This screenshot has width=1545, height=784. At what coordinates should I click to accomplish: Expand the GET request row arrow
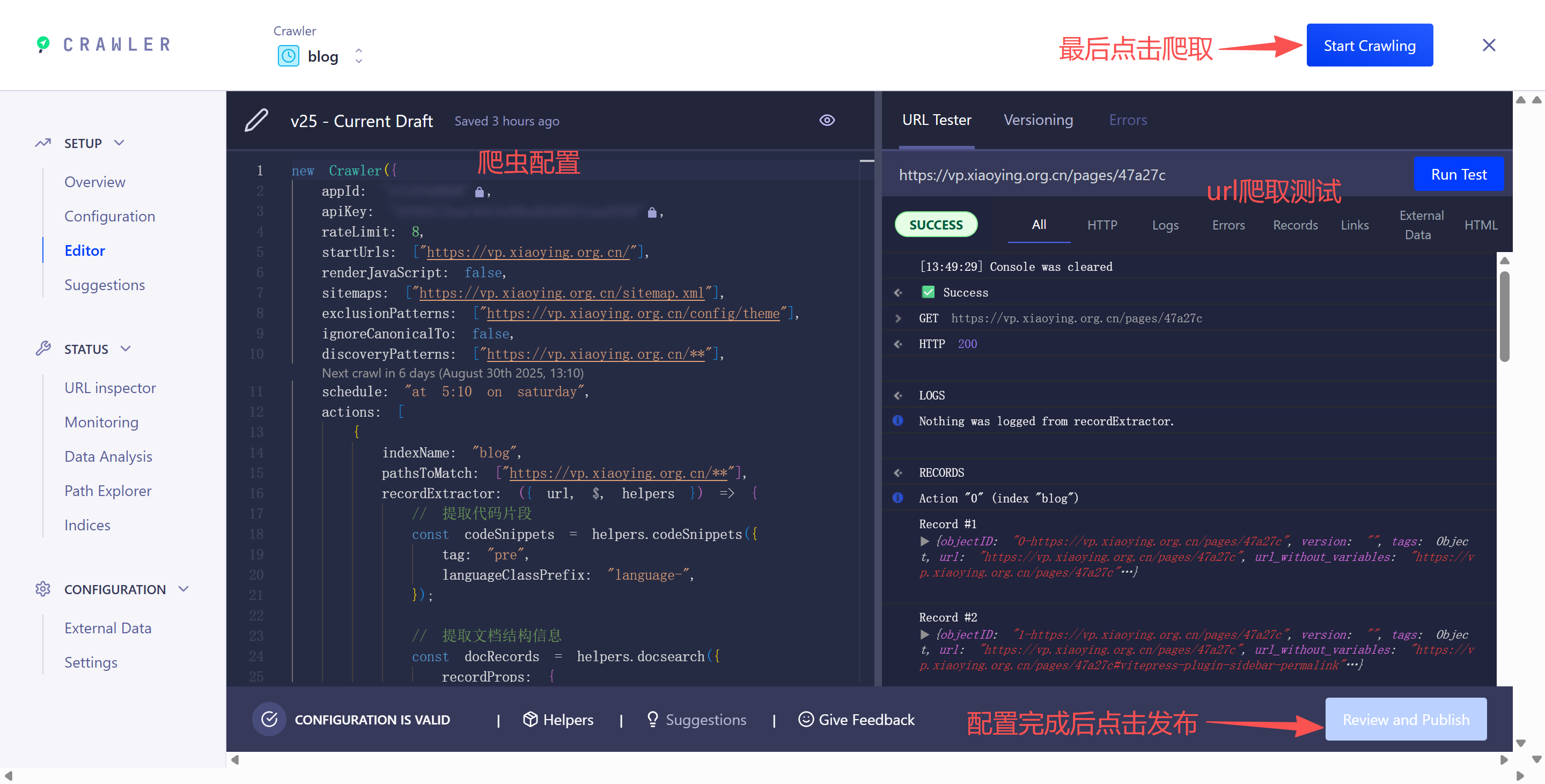click(898, 319)
